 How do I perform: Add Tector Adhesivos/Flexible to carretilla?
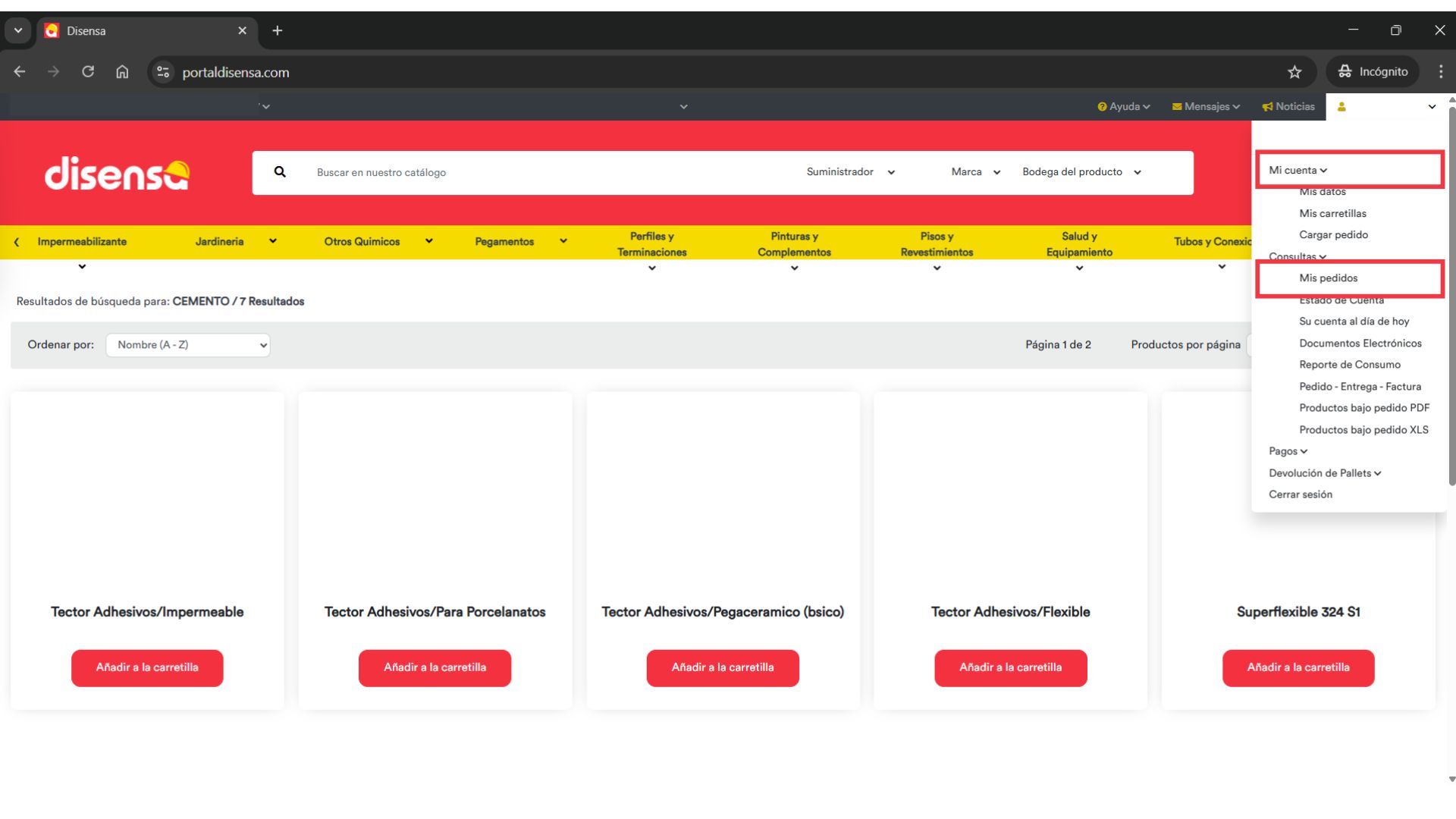1010,668
